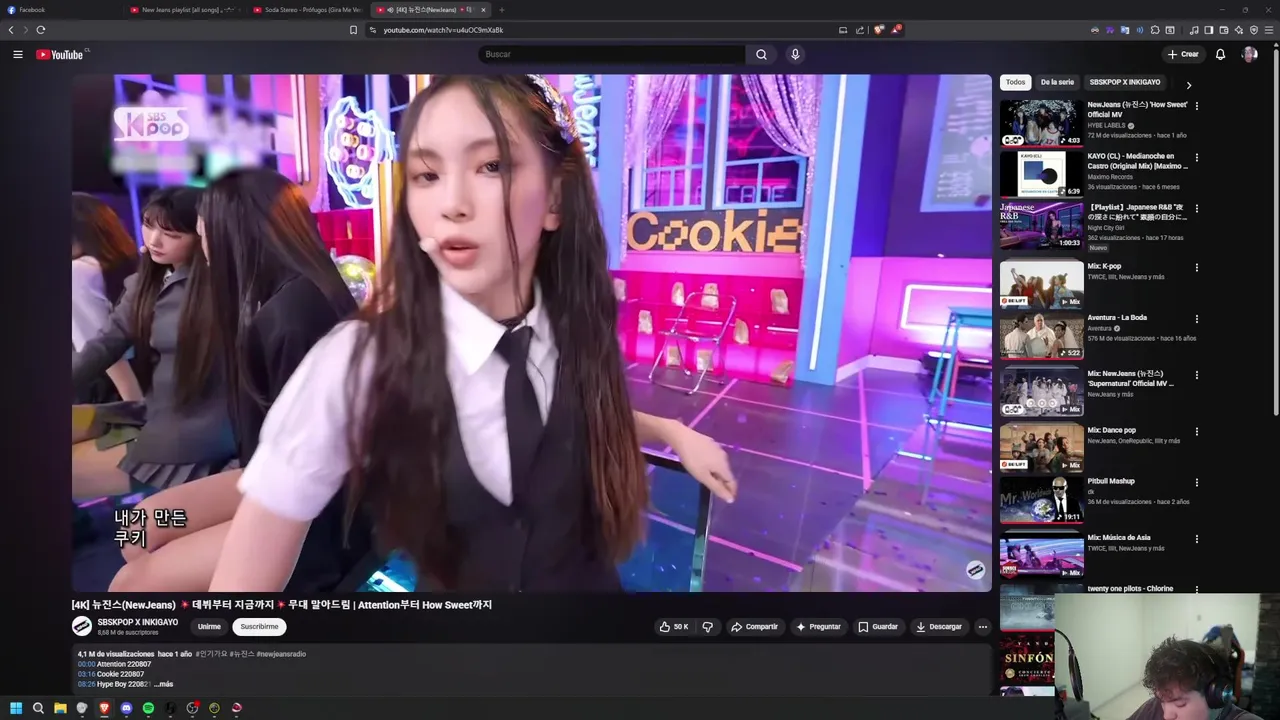This screenshot has height=720, width=1280.
Task: Open the notifications bell
Action: (x=1220, y=54)
